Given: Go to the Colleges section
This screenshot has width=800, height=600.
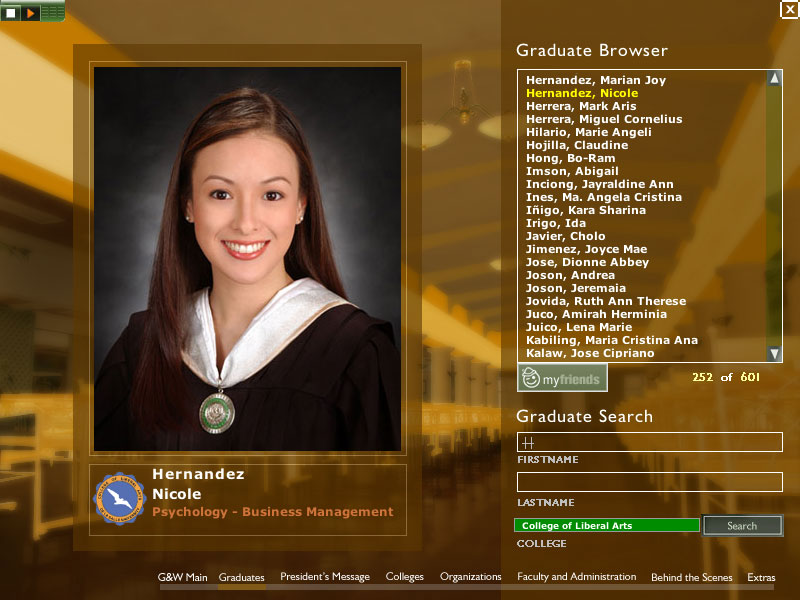Looking at the screenshot, I should [405, 577].
